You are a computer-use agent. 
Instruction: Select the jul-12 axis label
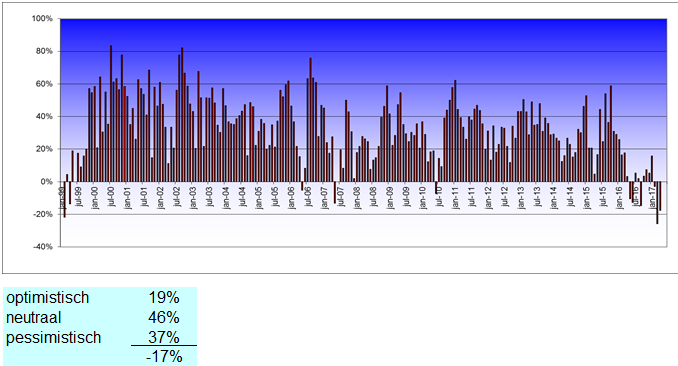pyautogui.click(x=504, y=196)
